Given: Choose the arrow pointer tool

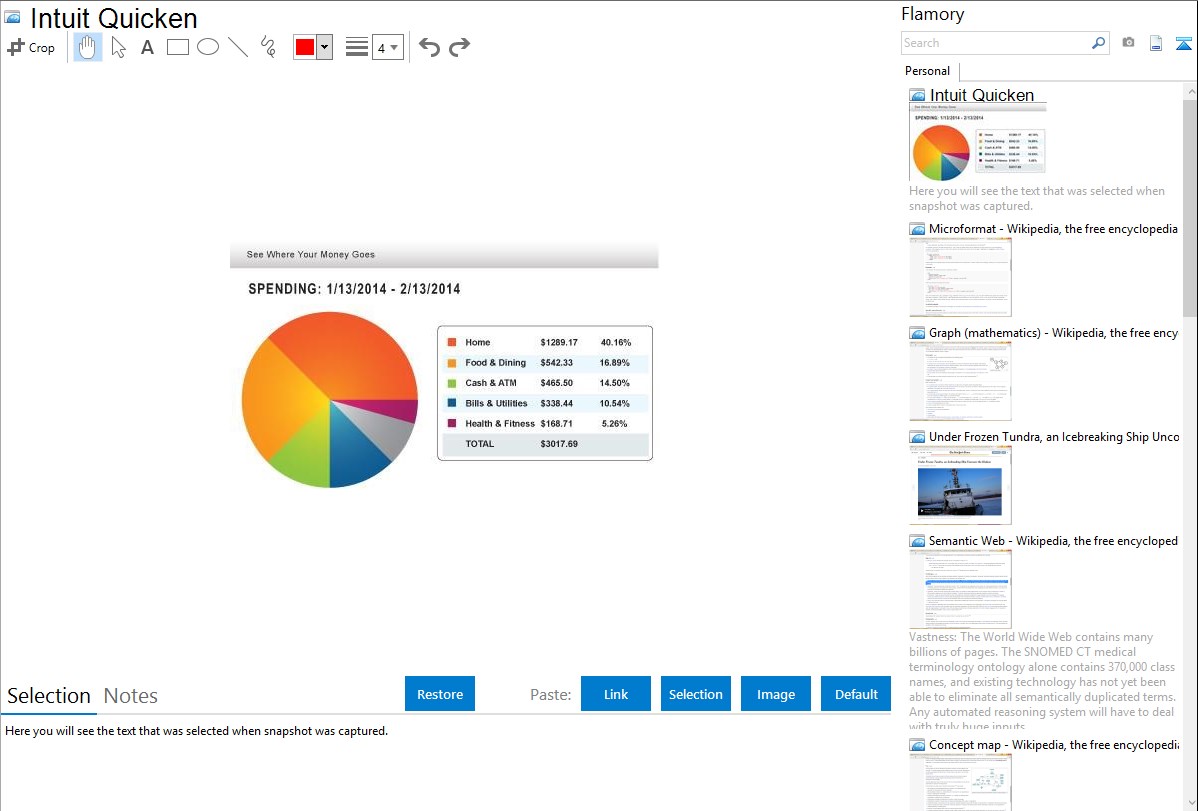Looking at the screenshot, I should click(x=118, y=47).
